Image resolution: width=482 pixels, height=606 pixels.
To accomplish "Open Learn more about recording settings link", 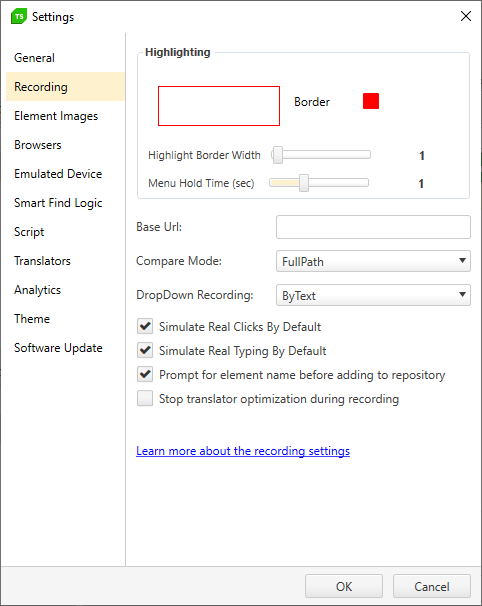I will point(243,451).
